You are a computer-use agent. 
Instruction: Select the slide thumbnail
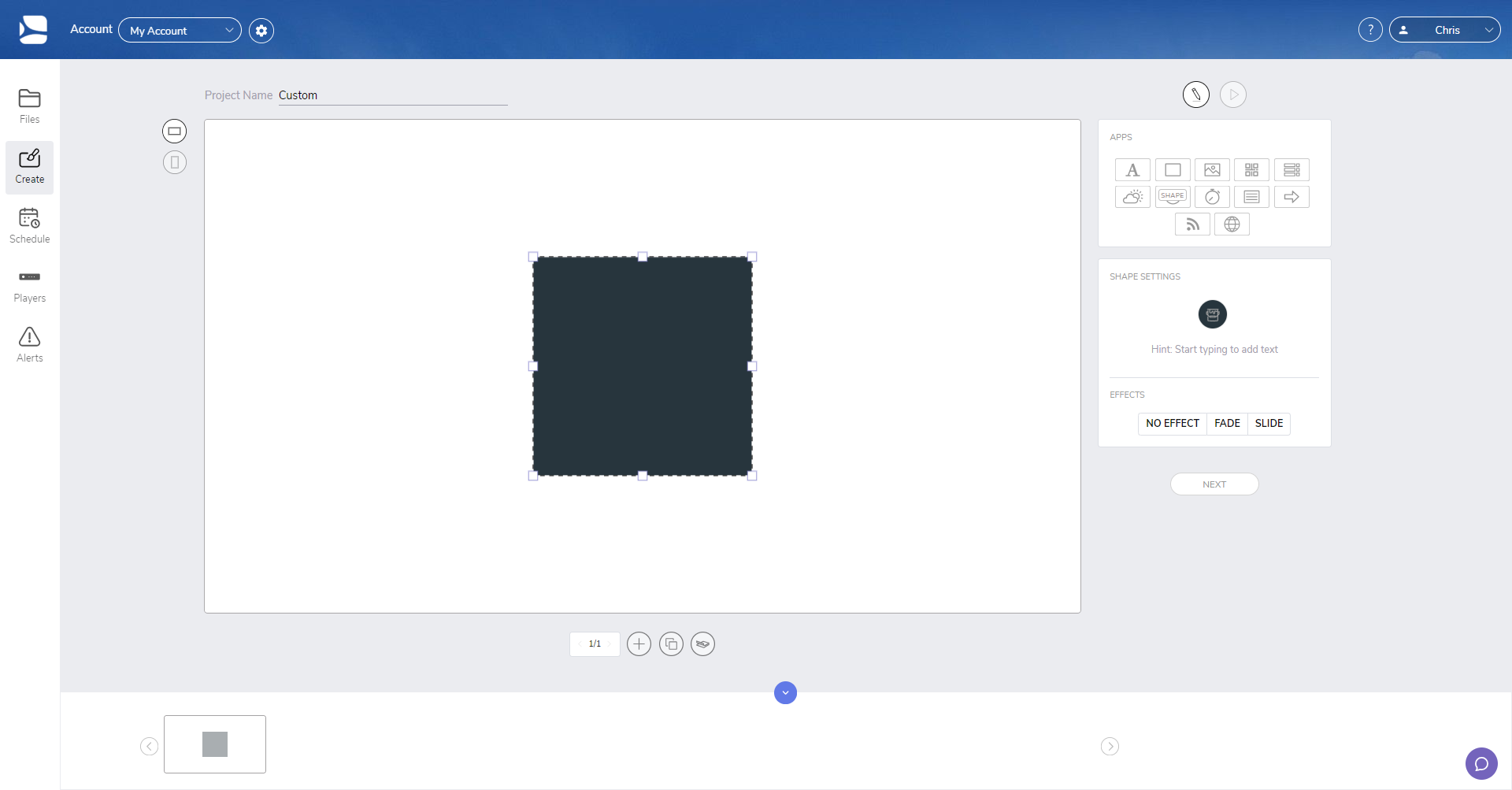point(215,744)
